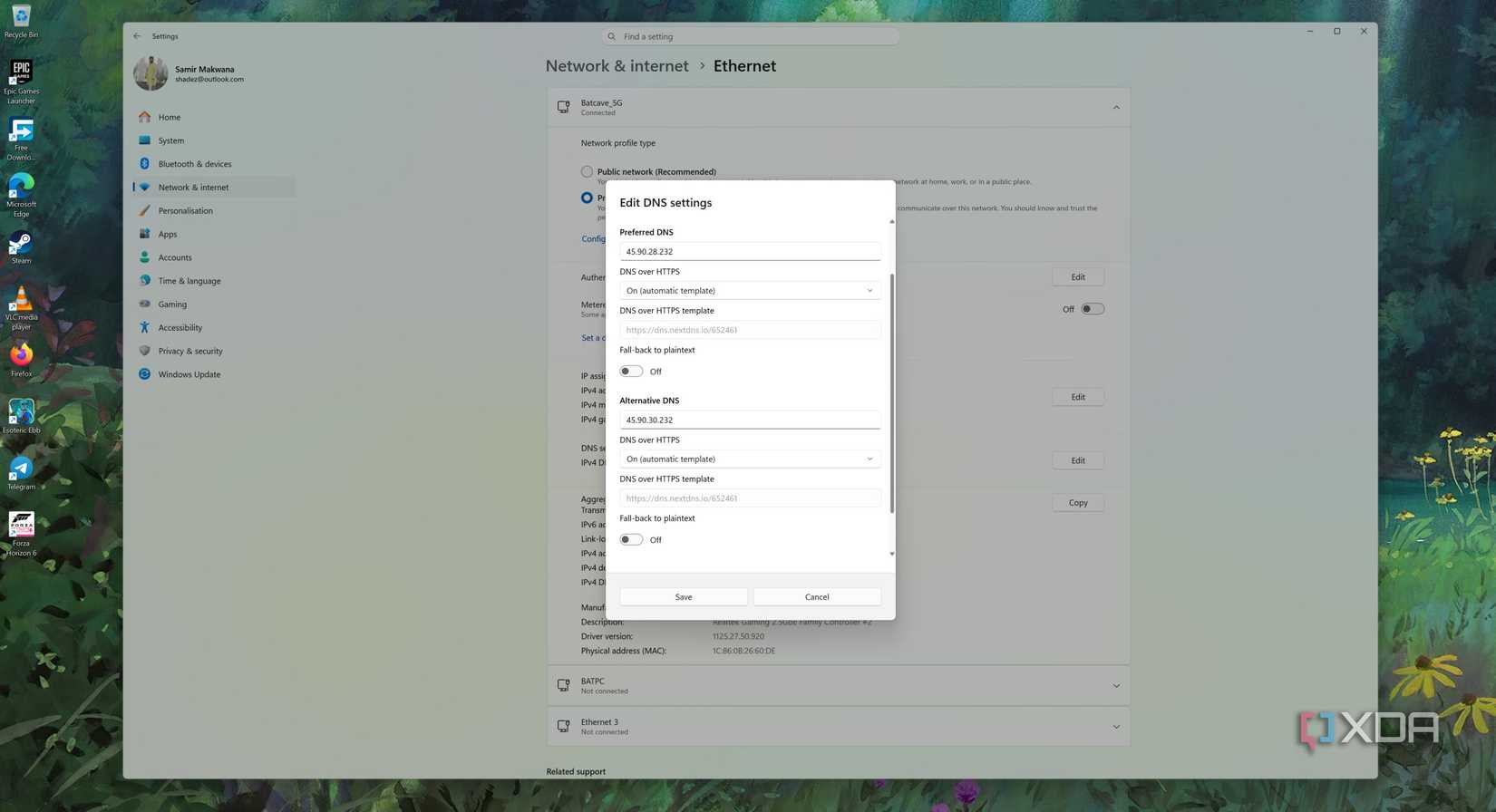Open Gaming settings page
Image resolution: width=1496 pixels, height=812 pixels.
[214, 304]
